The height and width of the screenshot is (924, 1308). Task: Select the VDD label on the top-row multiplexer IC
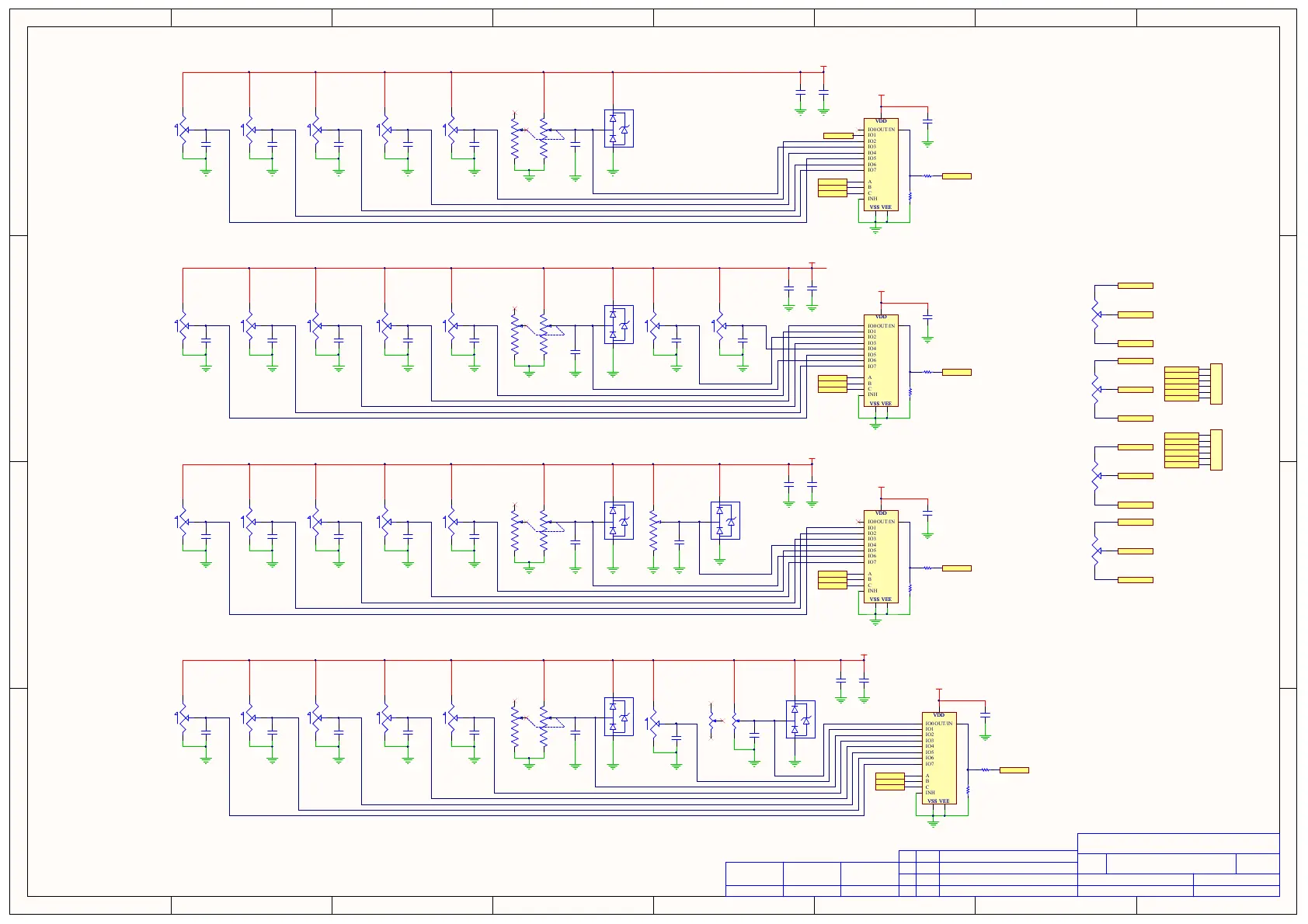[x=881, y=121]
